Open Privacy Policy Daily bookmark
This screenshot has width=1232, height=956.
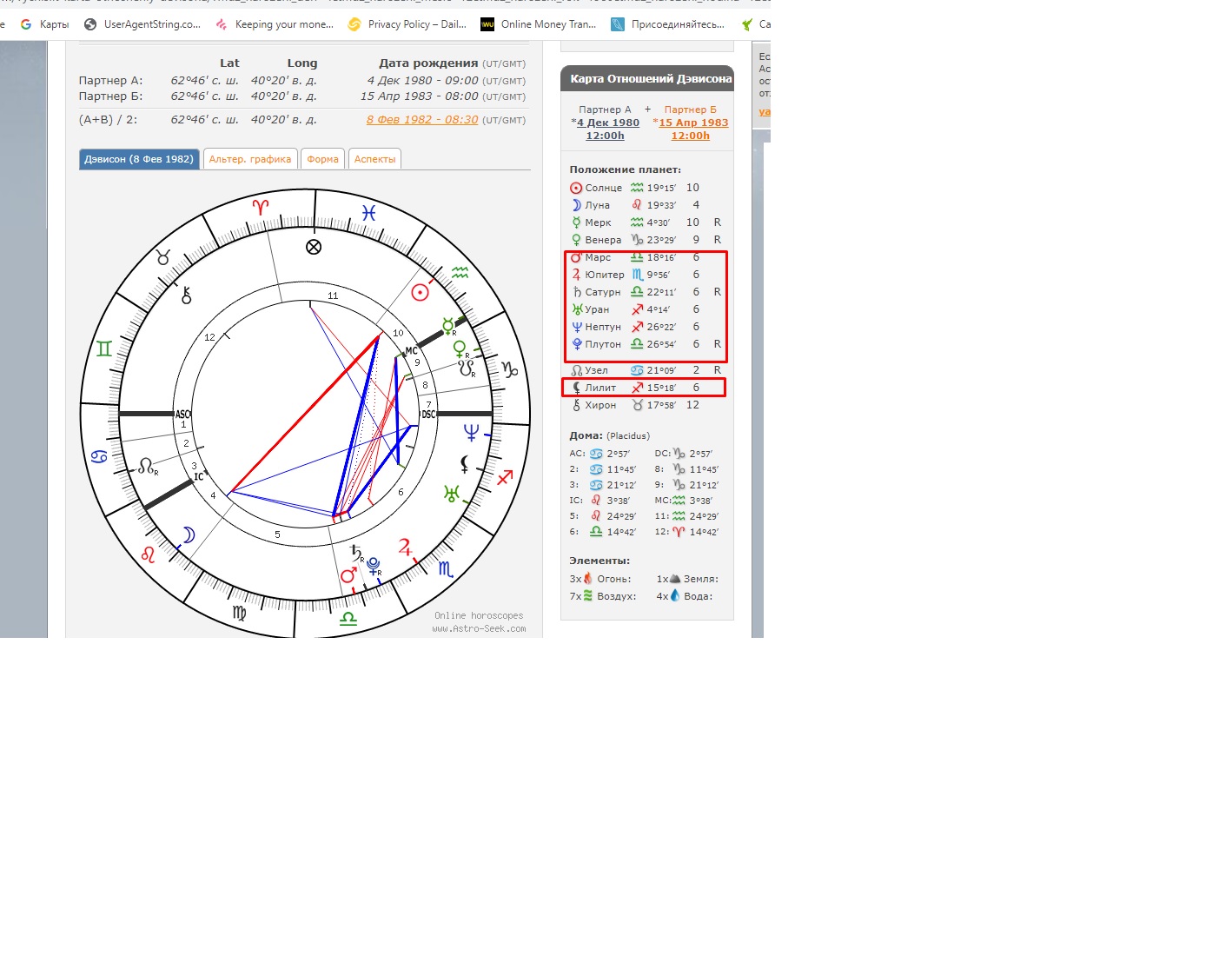point(407,24)
